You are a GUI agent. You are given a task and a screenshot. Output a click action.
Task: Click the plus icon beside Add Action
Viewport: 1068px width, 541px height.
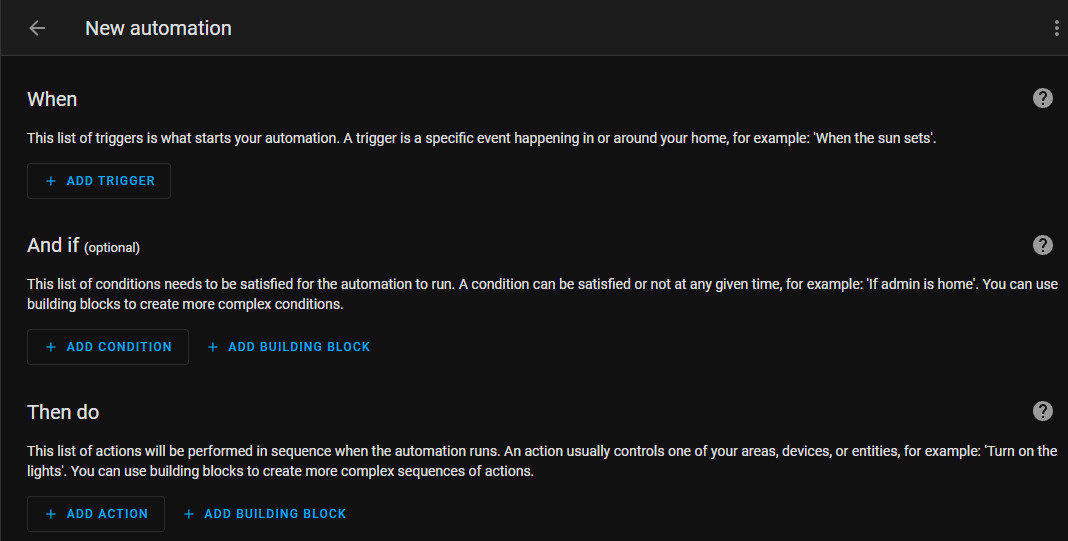coord(51,514)
